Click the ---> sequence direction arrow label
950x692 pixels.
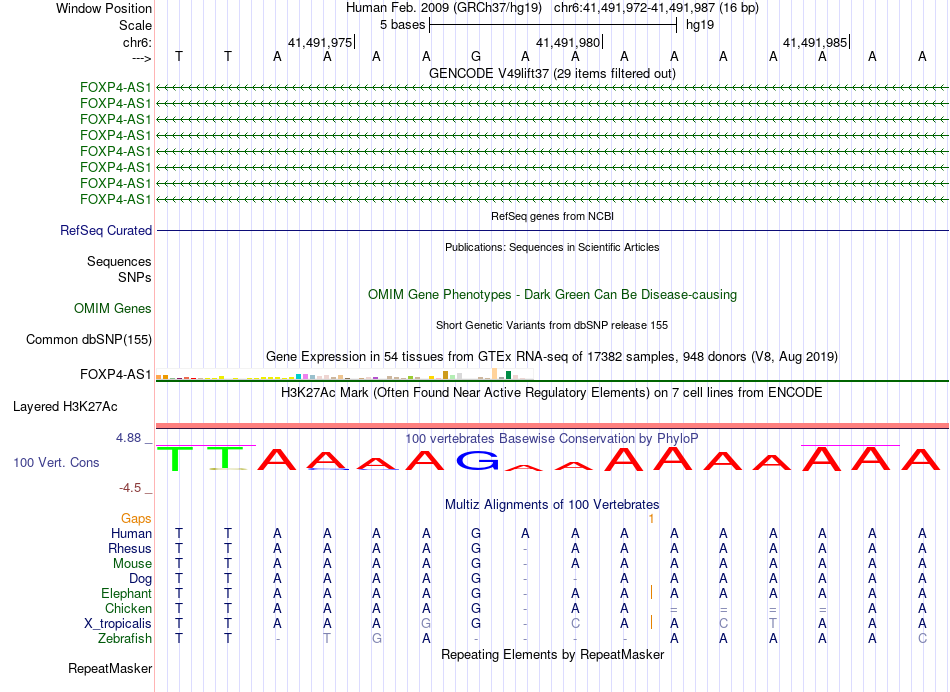click(142, 58)
